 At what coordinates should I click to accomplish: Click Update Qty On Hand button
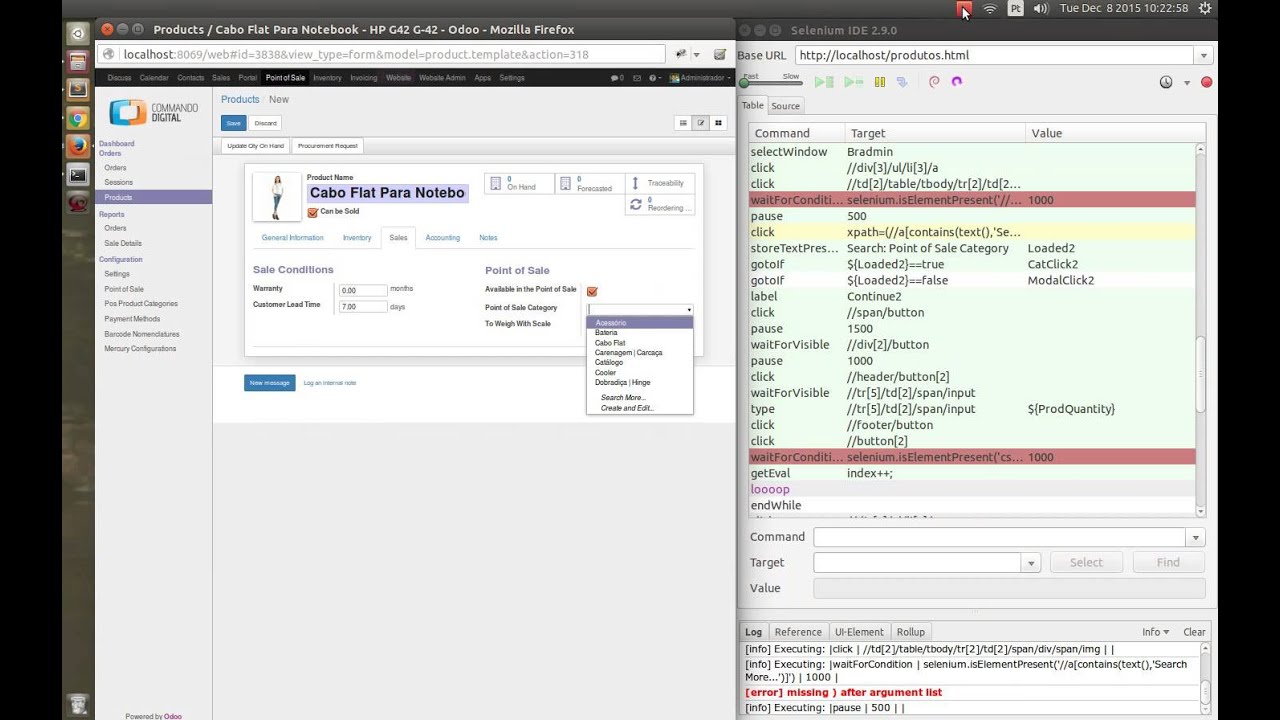(x=255, y=146)
